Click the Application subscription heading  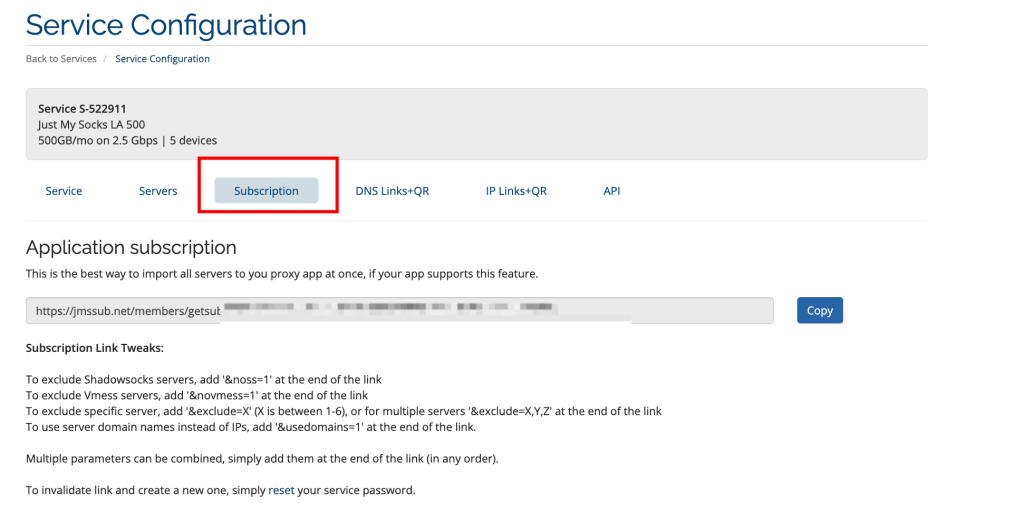coord(131,248)
